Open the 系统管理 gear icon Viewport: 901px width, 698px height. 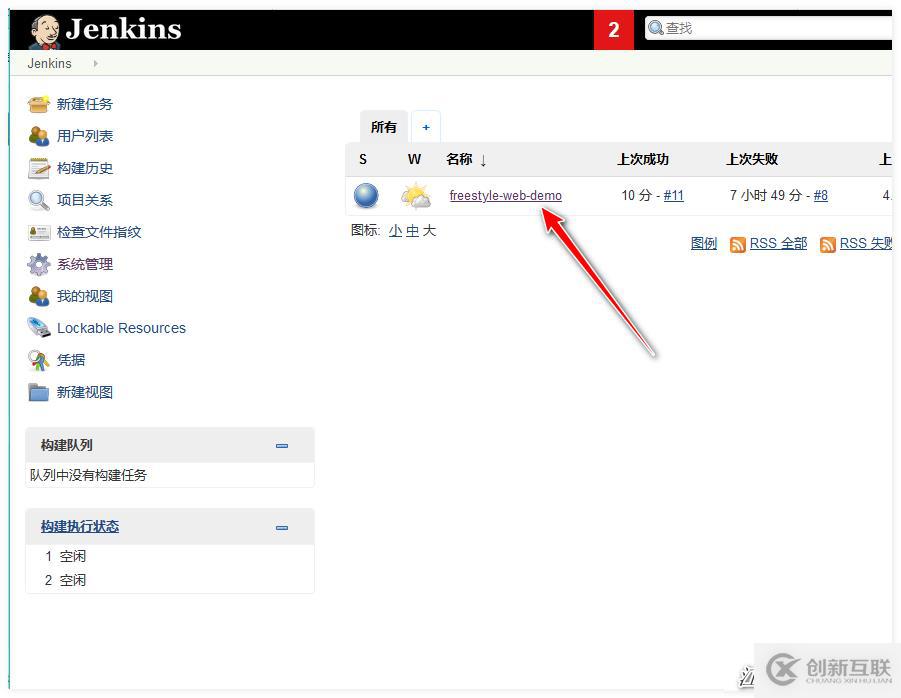(x=38, y=264)
